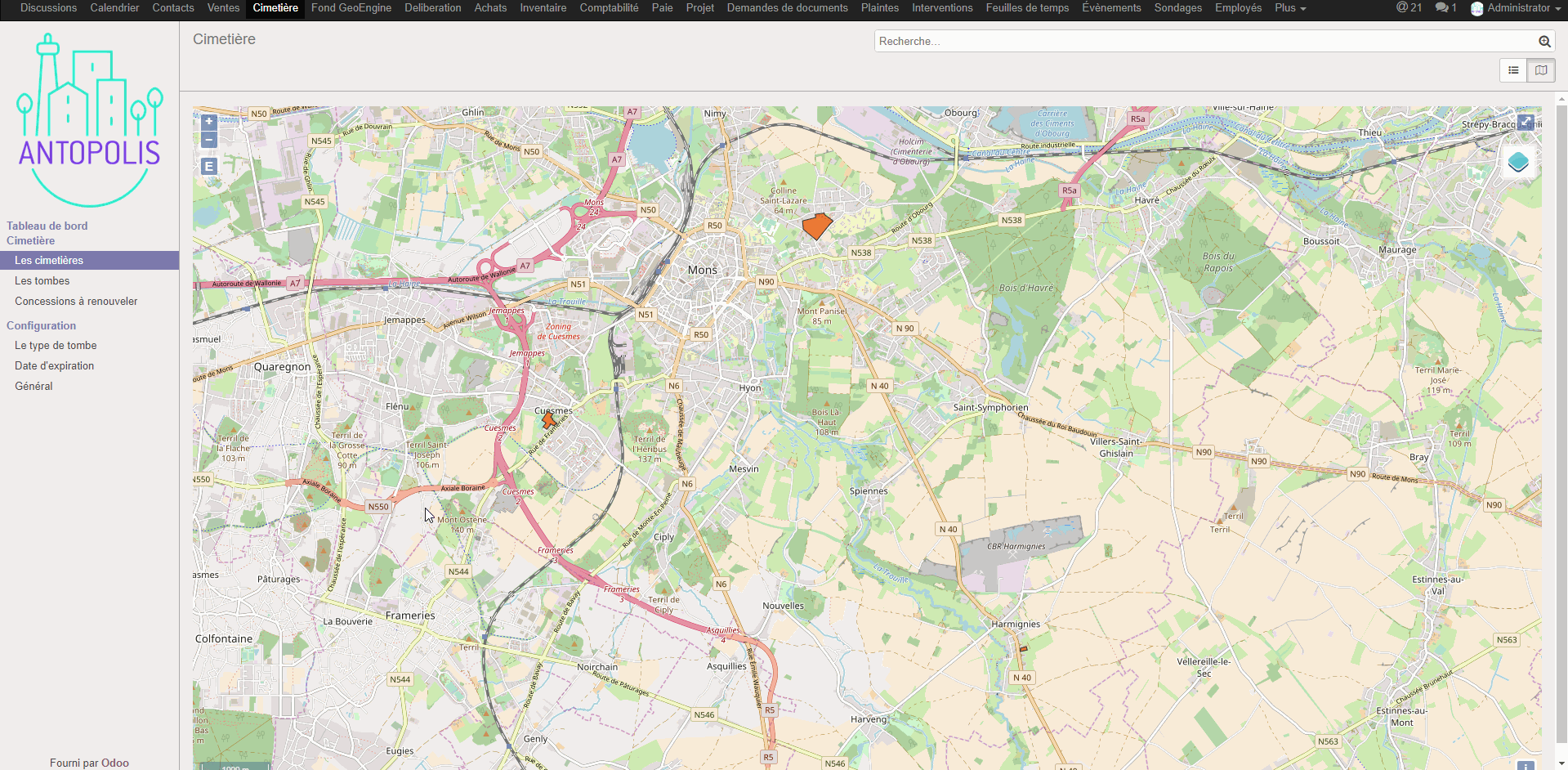Screen dimensions: 1568x770
Task: Open the Évènements menu
Action: [x=1111, y=8]
